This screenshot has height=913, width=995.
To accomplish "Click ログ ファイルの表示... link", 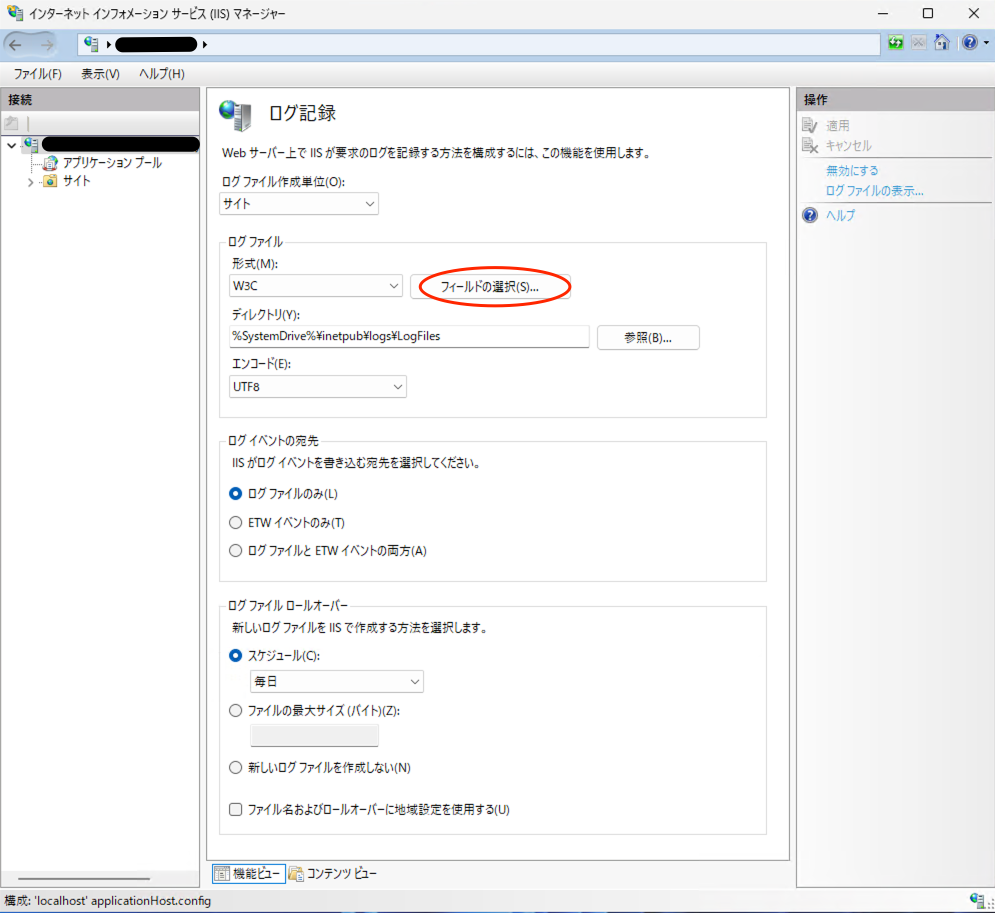I will (x=874, y=190).
